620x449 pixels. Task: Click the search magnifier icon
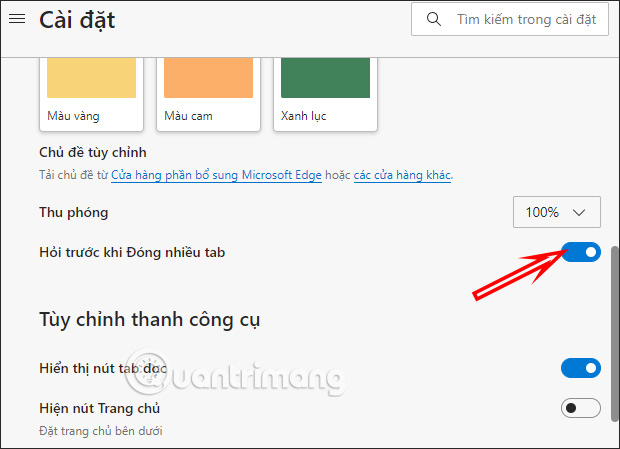click(x=434, y=19)
